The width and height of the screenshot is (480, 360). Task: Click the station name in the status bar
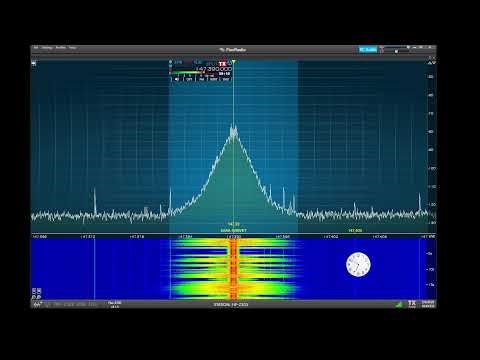coord(230,305)
